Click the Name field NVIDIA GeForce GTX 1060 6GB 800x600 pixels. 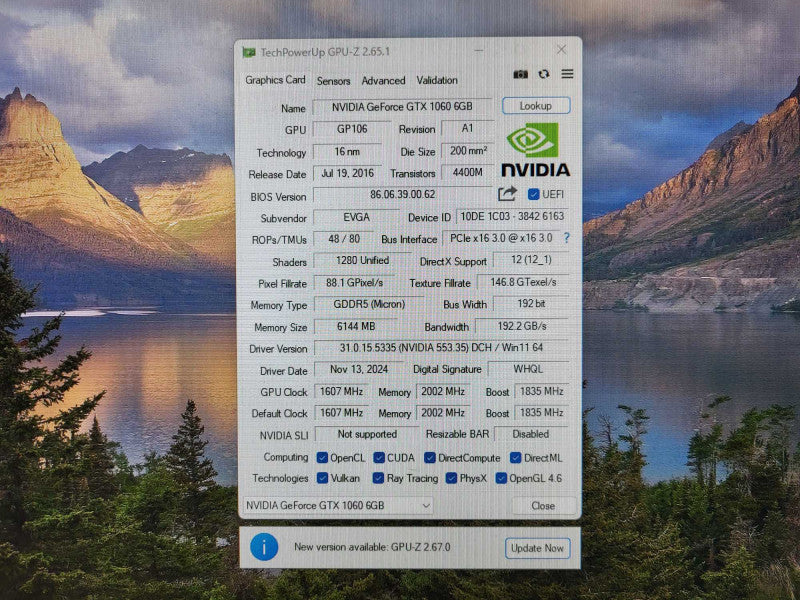(x=402, y=107)
